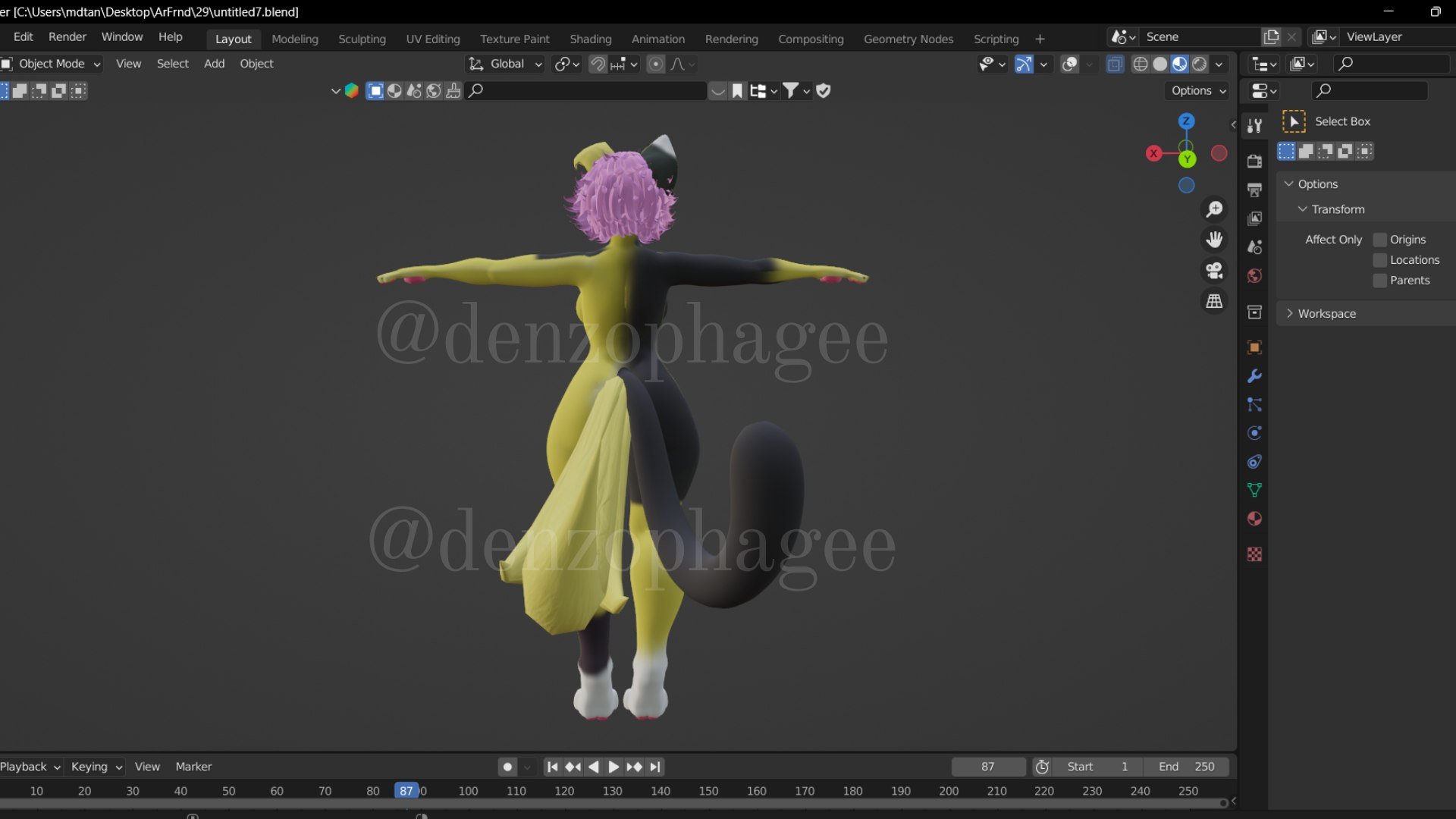
Task: Open the Material properties tab icon
Action: (x=1254, y=519)
